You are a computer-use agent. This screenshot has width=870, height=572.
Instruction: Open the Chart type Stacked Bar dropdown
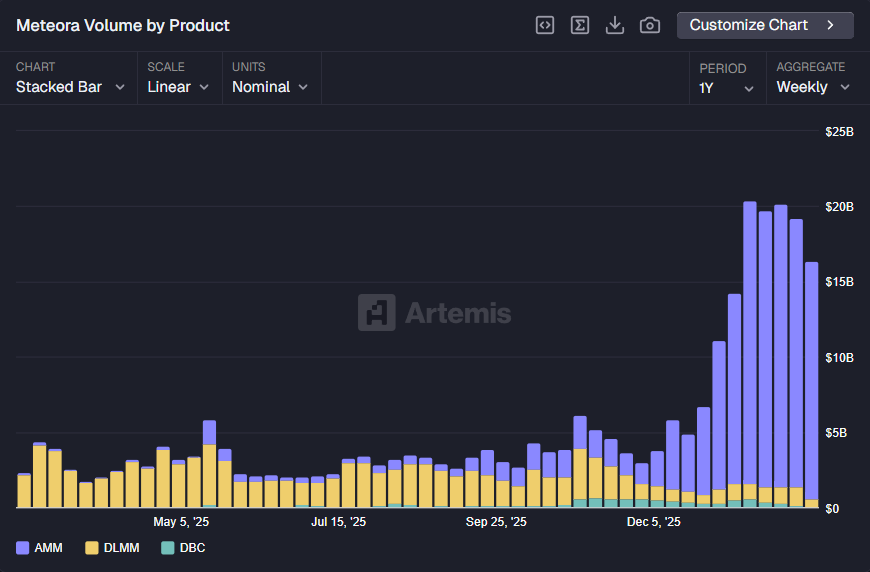click(70, 87)
